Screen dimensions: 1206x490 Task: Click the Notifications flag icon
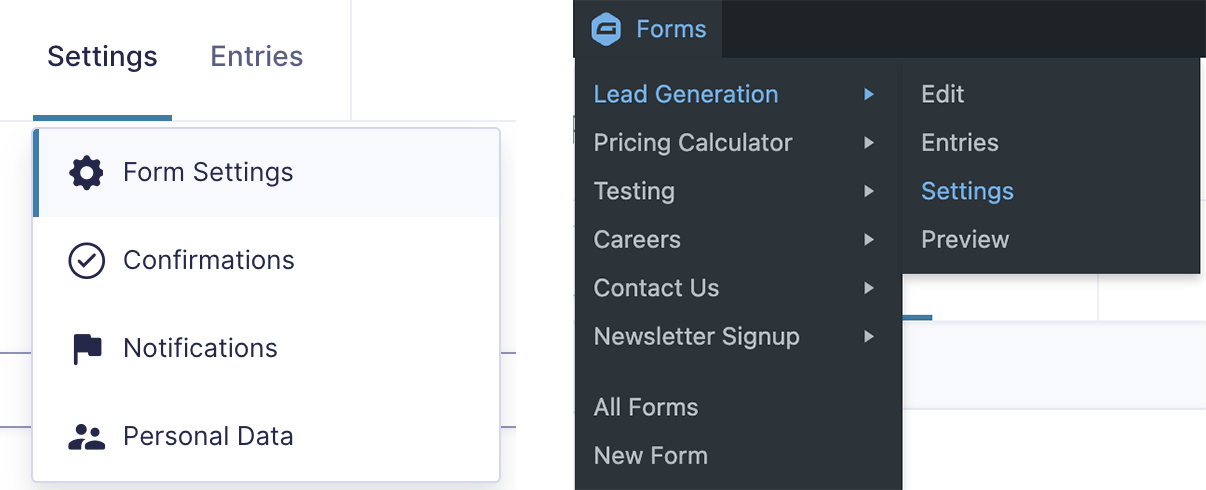[x=87, y=349]
